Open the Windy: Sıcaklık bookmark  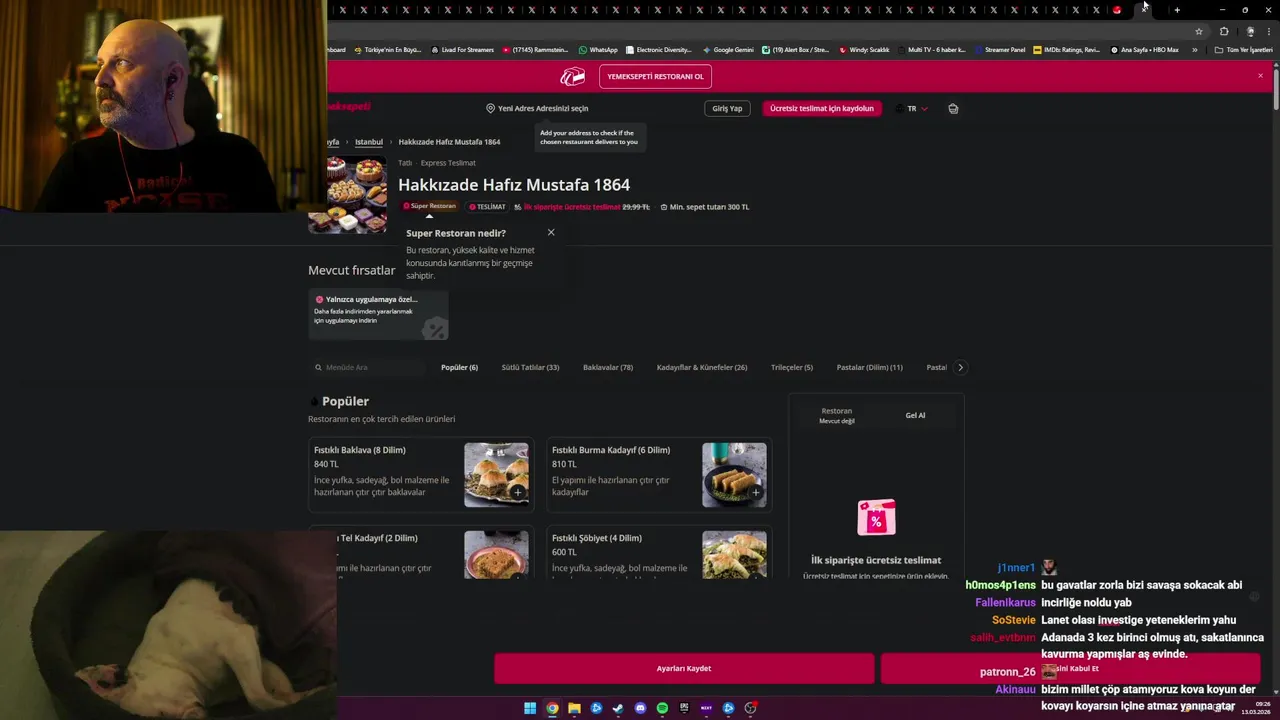(x=864, y=49)
